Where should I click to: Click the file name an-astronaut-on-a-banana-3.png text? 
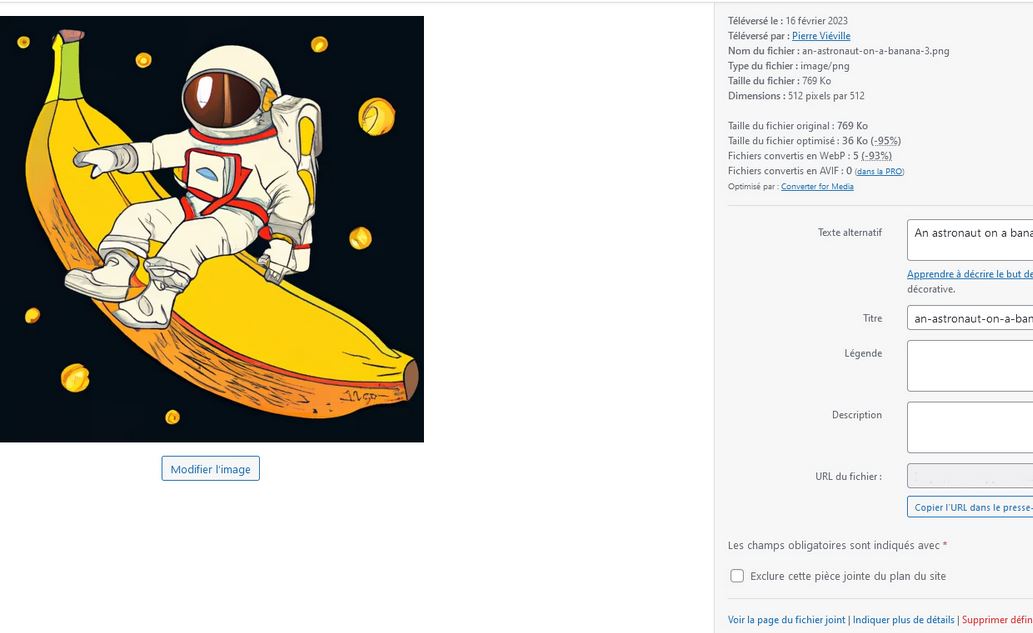pyautogui.click(x=875, y=51)
